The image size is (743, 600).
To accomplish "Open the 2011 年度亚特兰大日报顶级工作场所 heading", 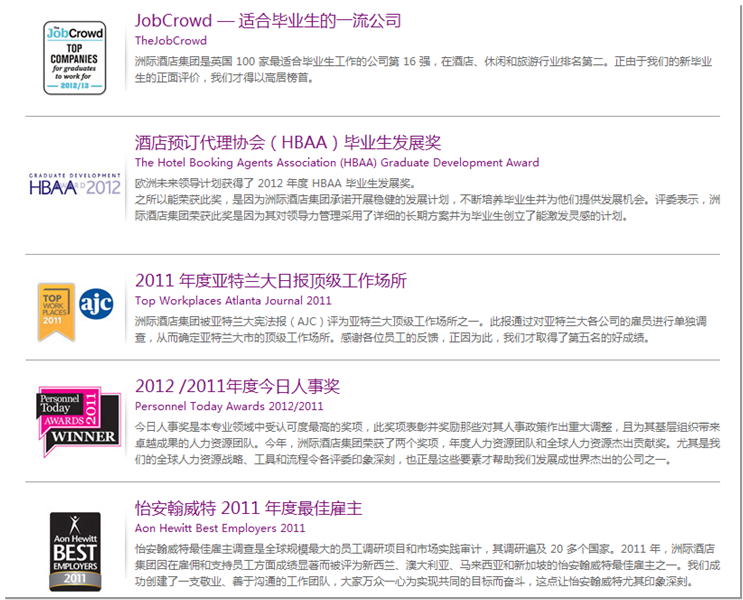I will 271,281.
